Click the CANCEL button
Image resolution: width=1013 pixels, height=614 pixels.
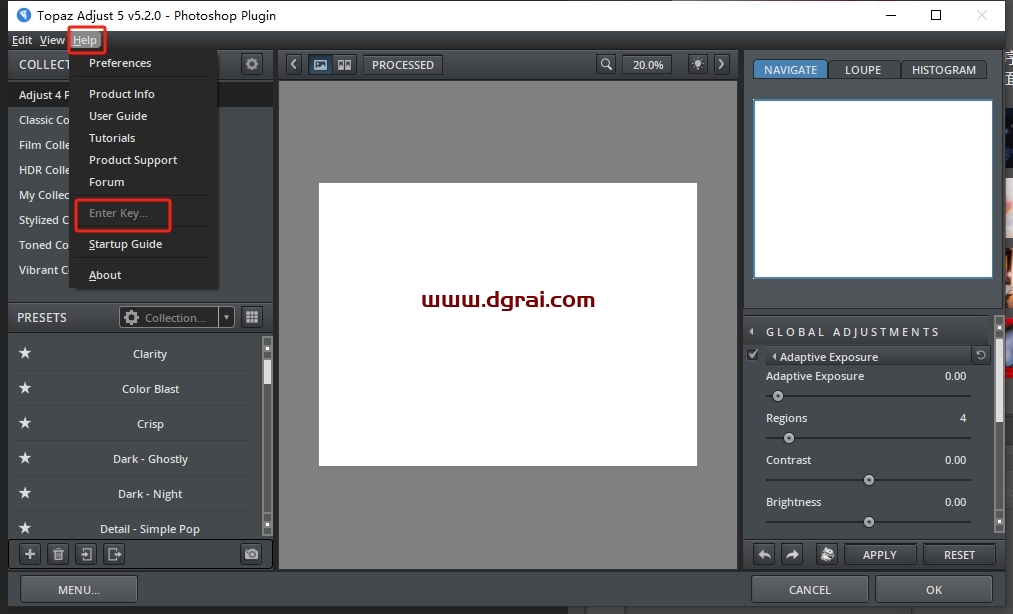click(x=809, y=589)
